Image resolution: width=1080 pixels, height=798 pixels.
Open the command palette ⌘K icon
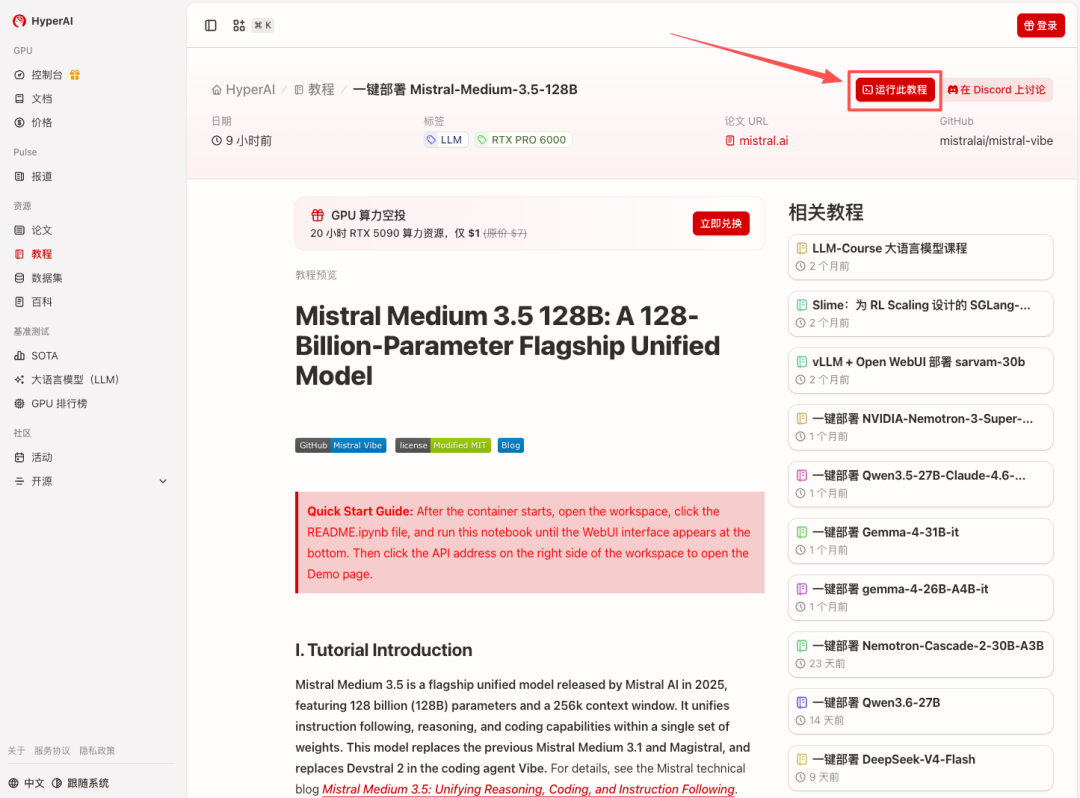click(x=239, y=25)
